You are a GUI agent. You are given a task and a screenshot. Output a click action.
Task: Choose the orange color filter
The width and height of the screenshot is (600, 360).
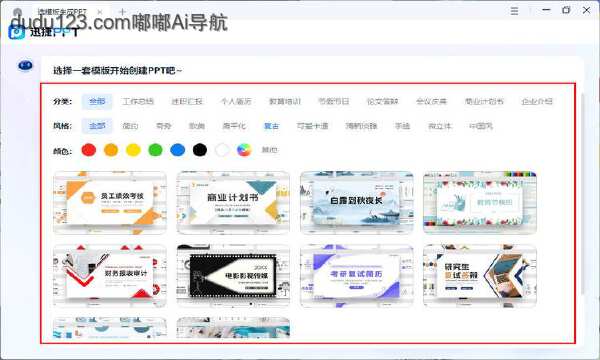(111, 150)
